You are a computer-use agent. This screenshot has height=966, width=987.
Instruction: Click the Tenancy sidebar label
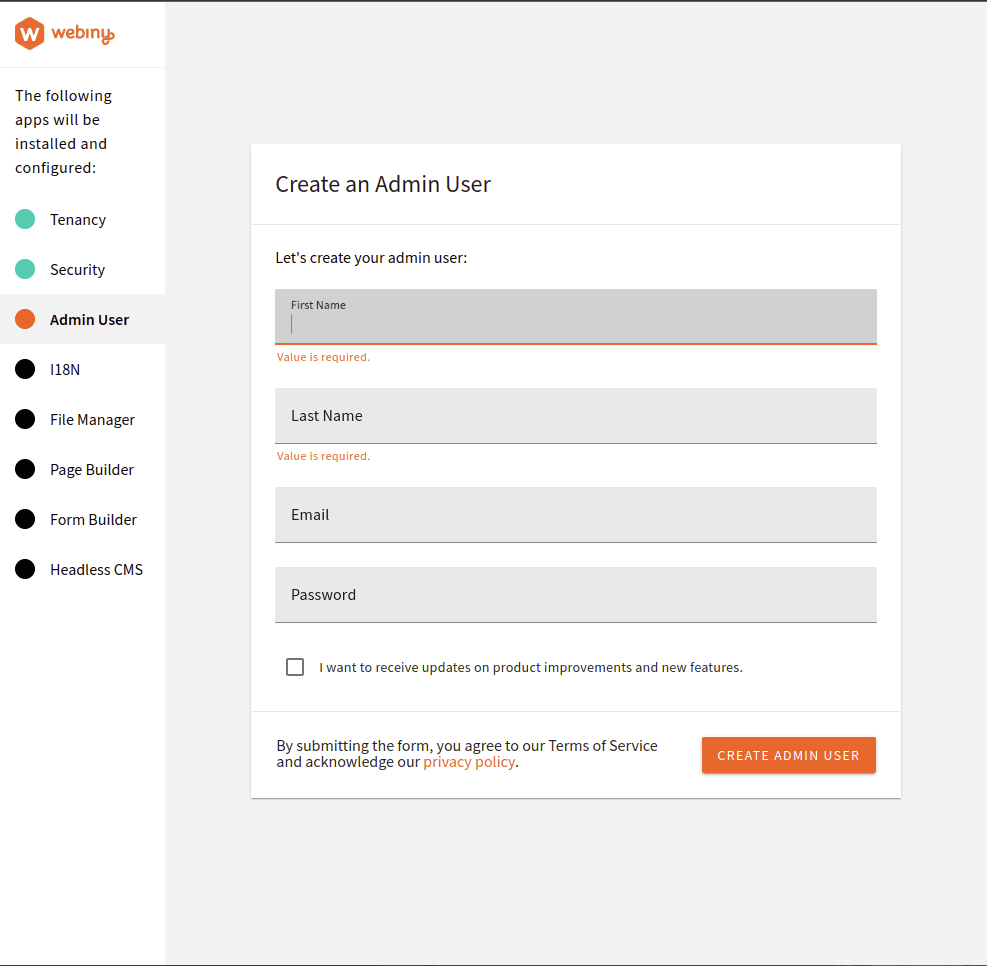point(78,219)
